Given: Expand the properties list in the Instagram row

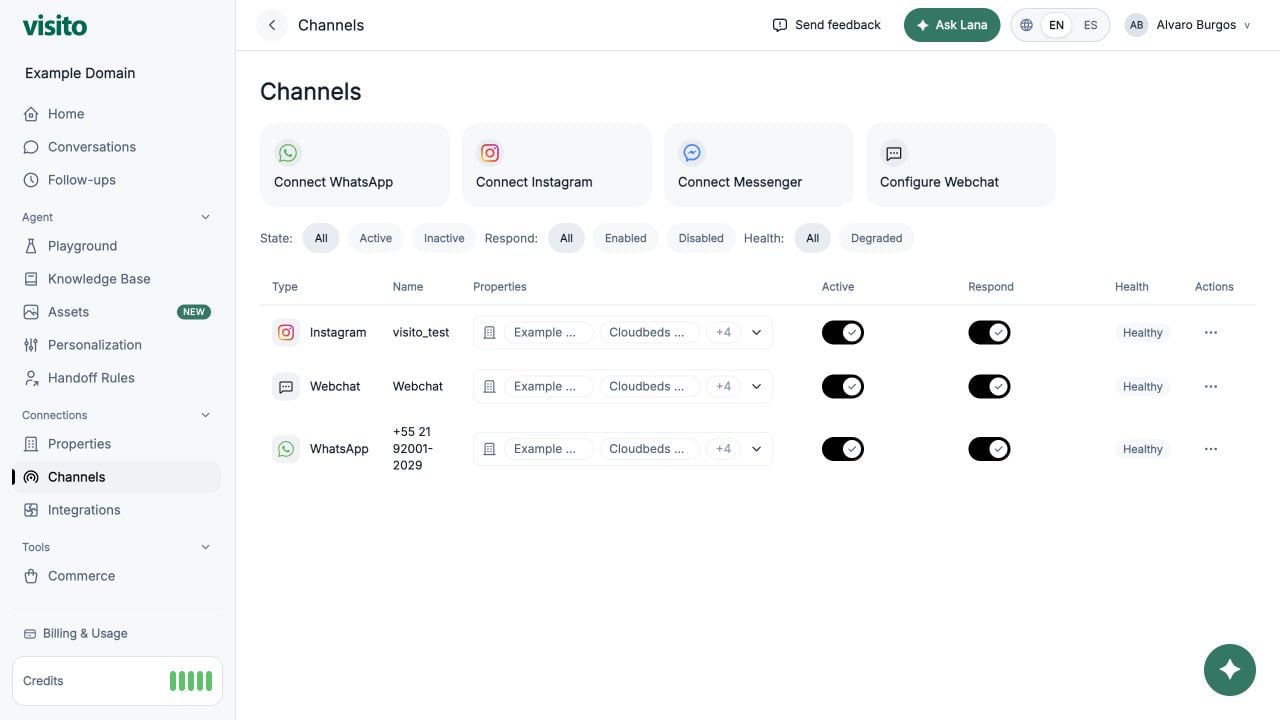Looking at the screenshot, I should pos(756,332).
